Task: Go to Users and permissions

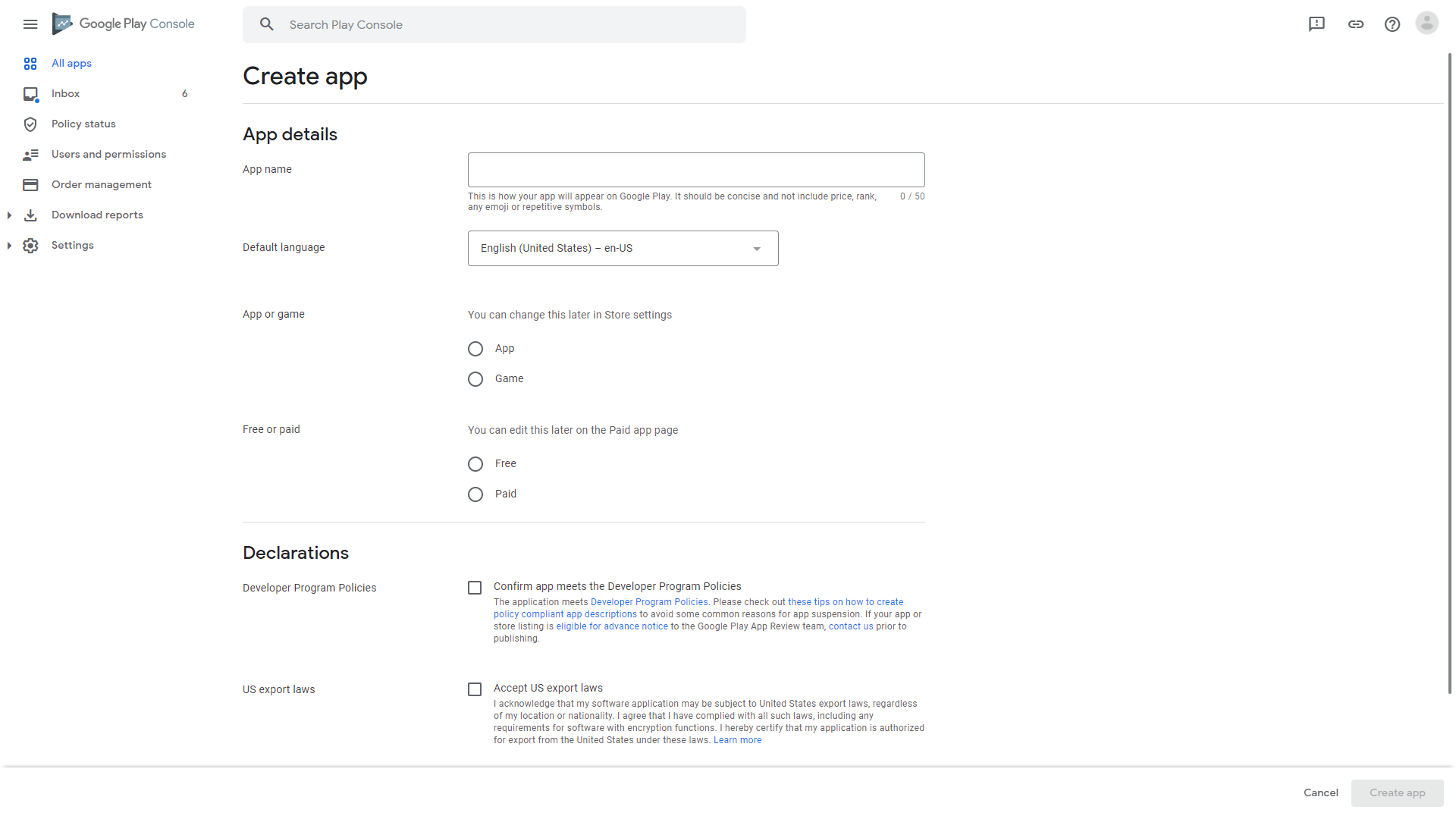Action: click(108, 155)
